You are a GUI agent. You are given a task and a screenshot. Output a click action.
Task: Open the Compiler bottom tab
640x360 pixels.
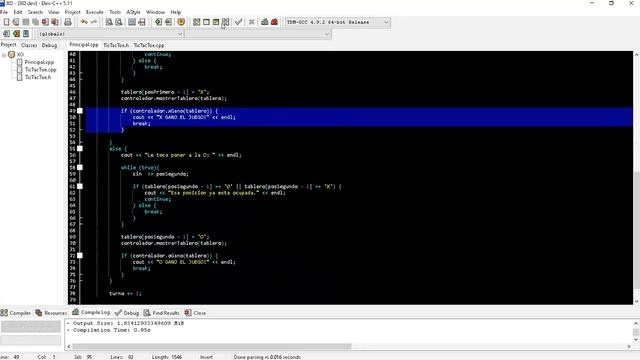(x=16, y=313)
